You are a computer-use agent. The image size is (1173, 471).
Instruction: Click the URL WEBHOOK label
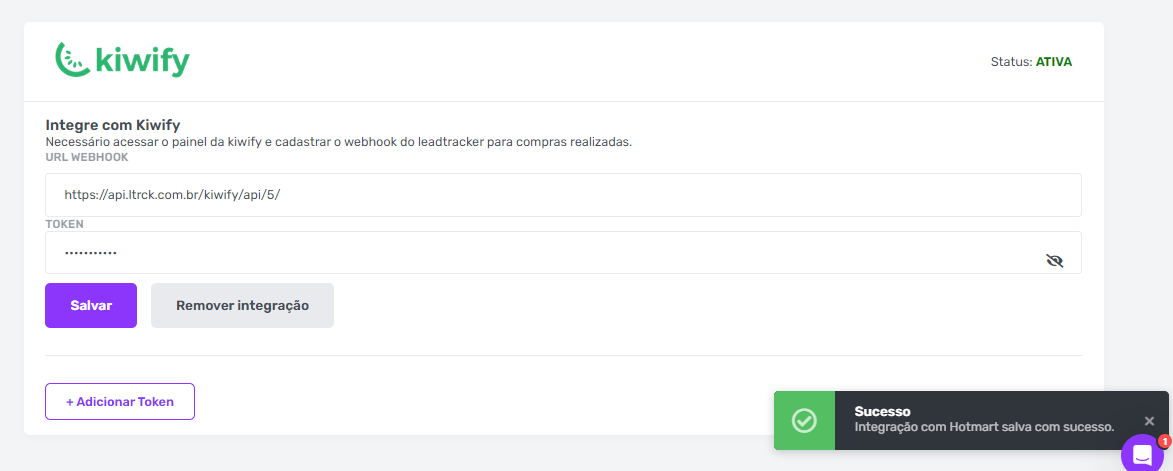pos(87,157)
